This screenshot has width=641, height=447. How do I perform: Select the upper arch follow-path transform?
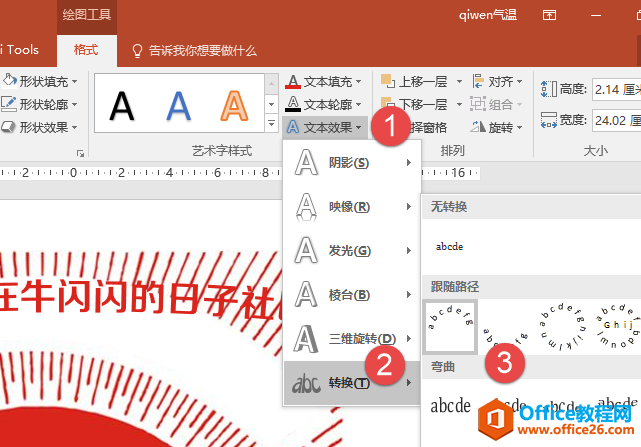coord(450,326)
